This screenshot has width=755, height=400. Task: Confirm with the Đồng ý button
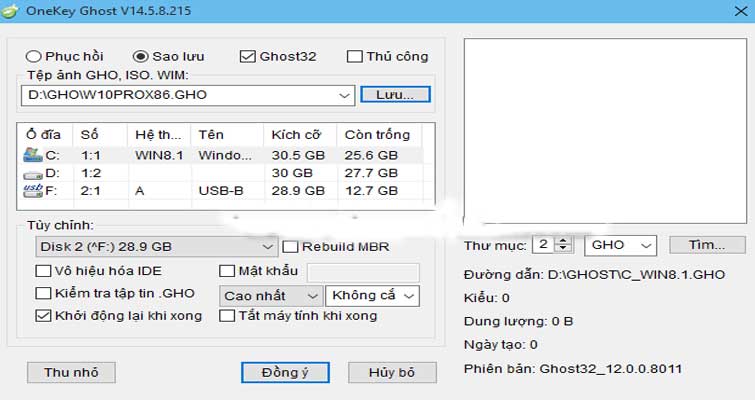tap(285, 373)
